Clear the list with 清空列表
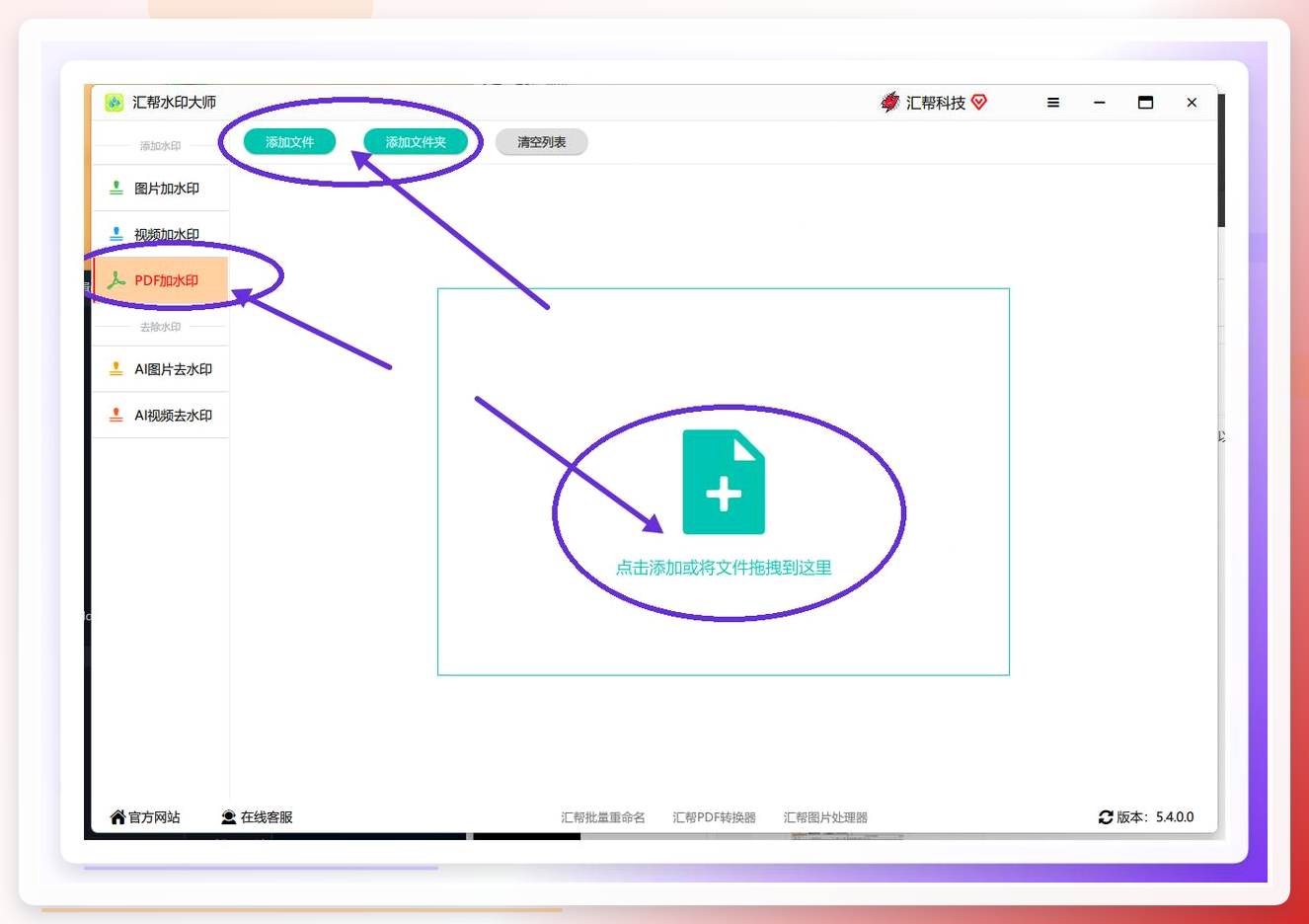Image resolution: width=1309 pixels, height=924 pixels. point(541,142)
